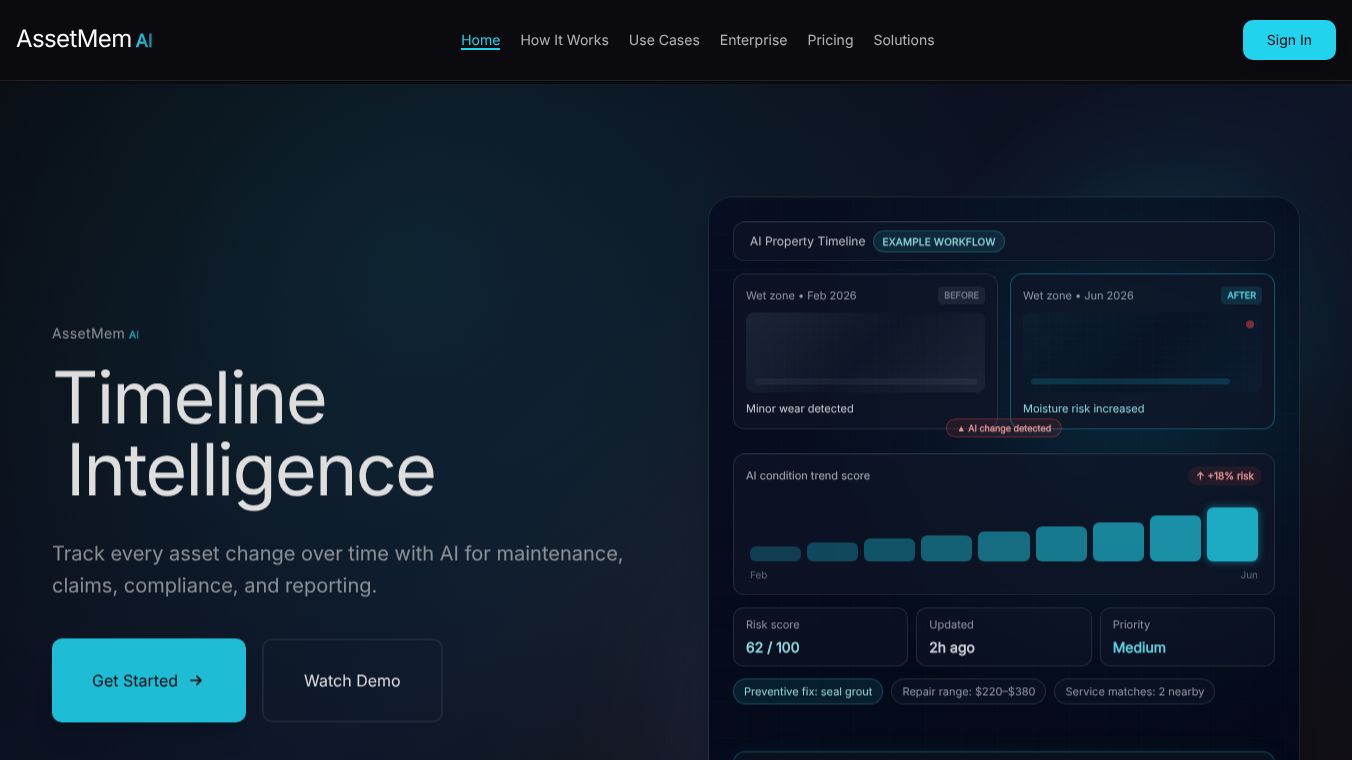Click the Minor wear detected caption
The height and width of the screenshot is (760, 1352).
(800, 409)
